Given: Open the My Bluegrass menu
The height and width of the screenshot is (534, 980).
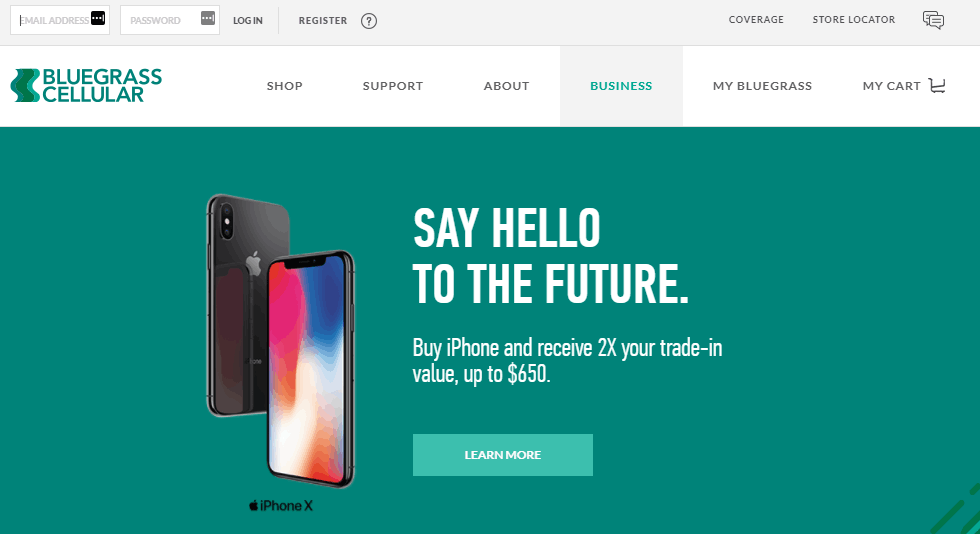Looking at the screenshot, I should (x=762, y=86).
